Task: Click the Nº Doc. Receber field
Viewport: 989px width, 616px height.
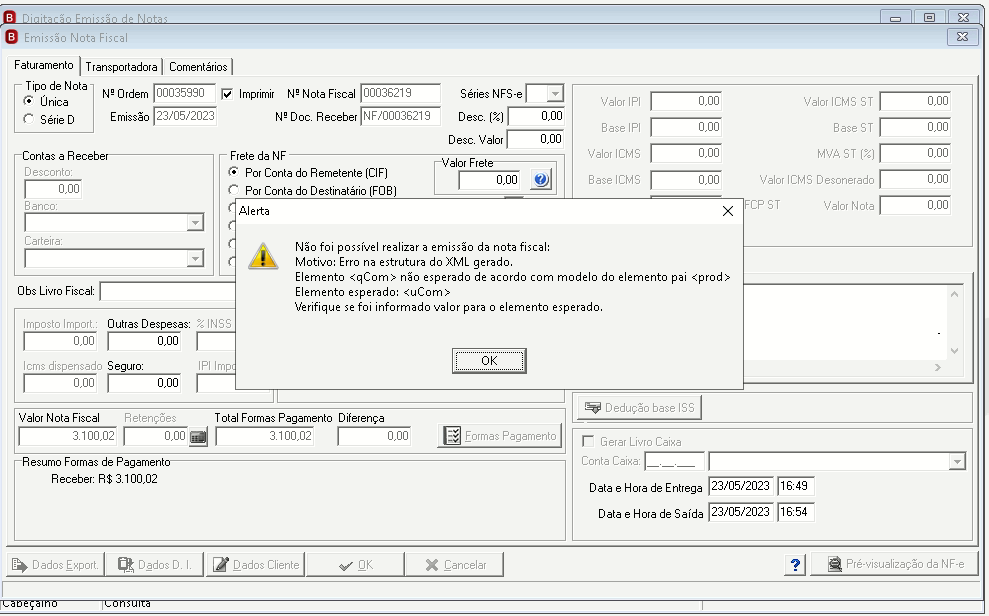Action: [x=401, y=117]
